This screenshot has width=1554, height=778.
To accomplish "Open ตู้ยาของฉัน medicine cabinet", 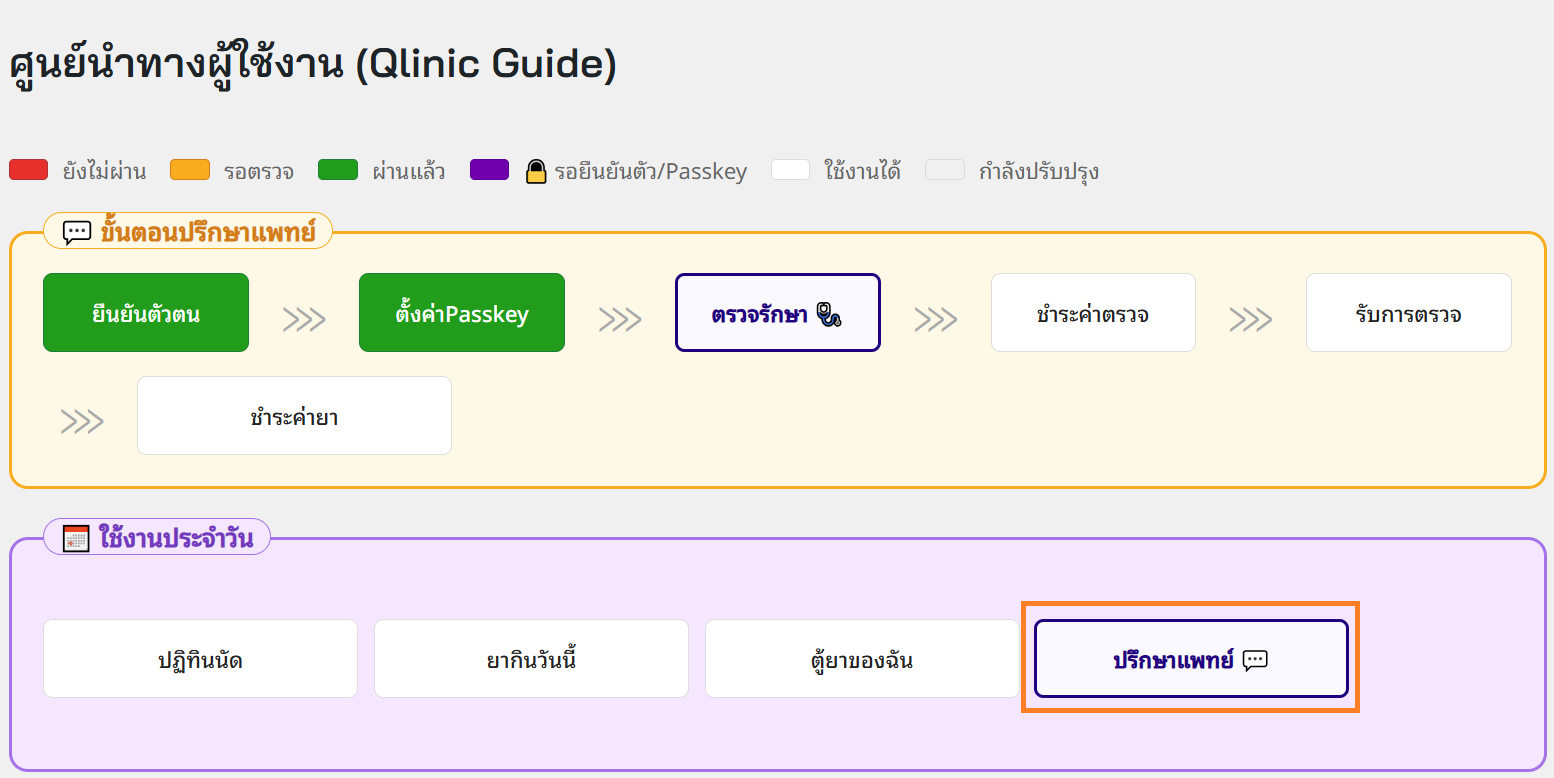I will tap(862, 659).
